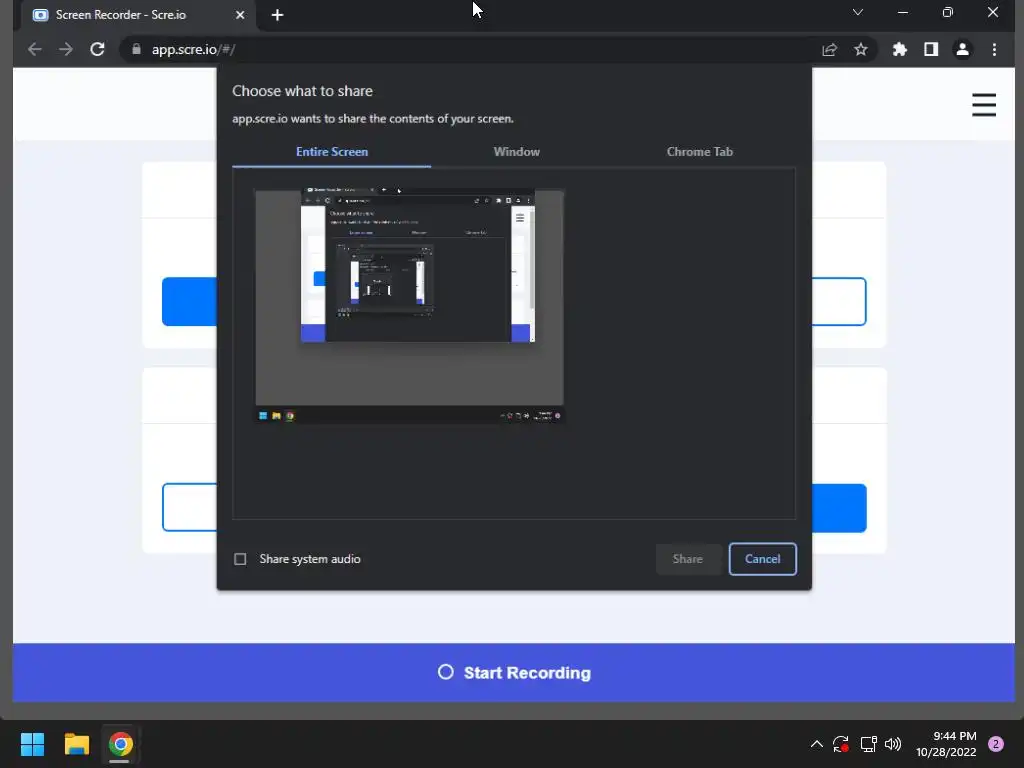The height and width of the screenshot is (768, 1024).
Task: Open network settings tray icon
Action: [868, 744]
